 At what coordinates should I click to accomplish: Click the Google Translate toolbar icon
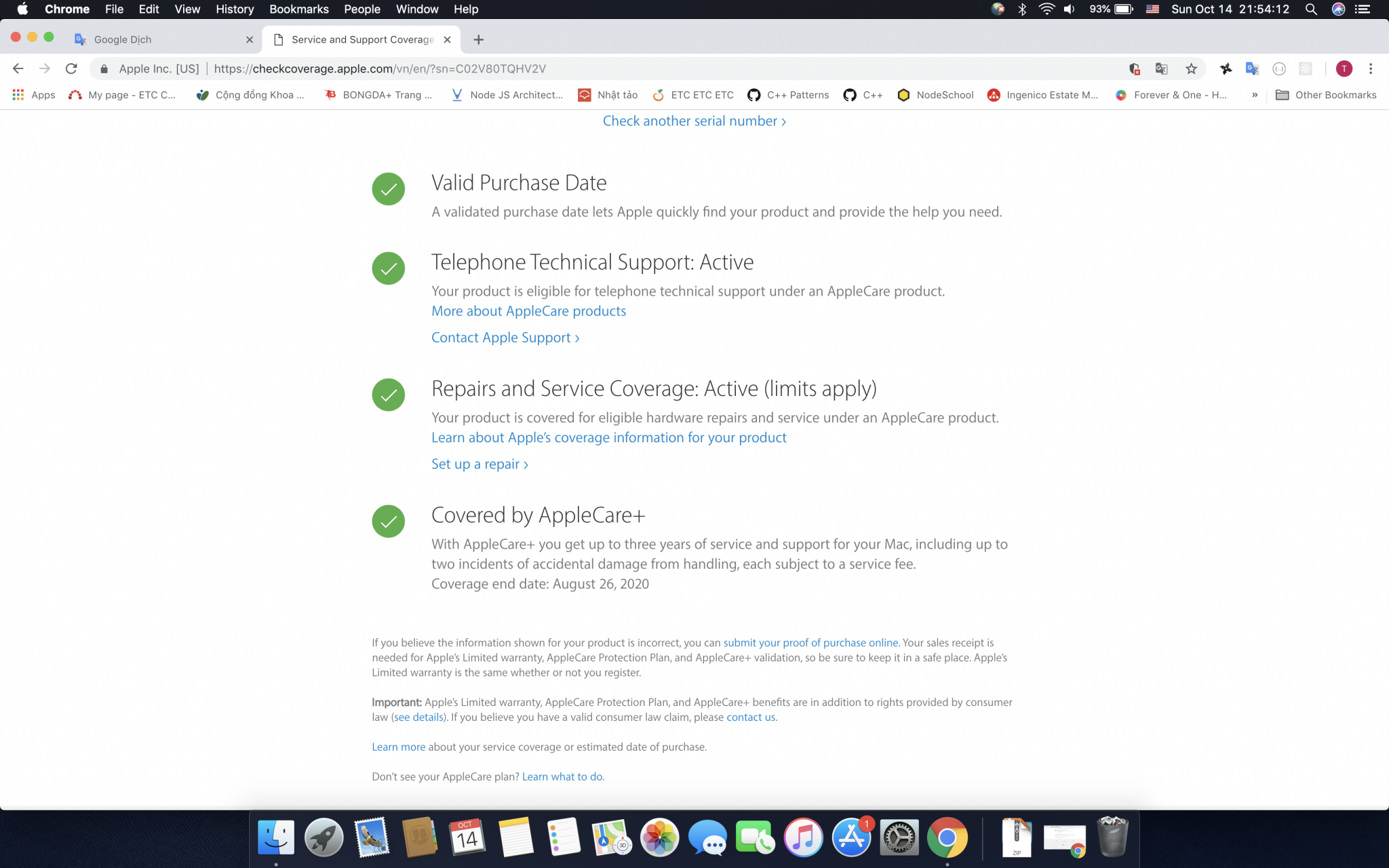(x=1252, y=68)
